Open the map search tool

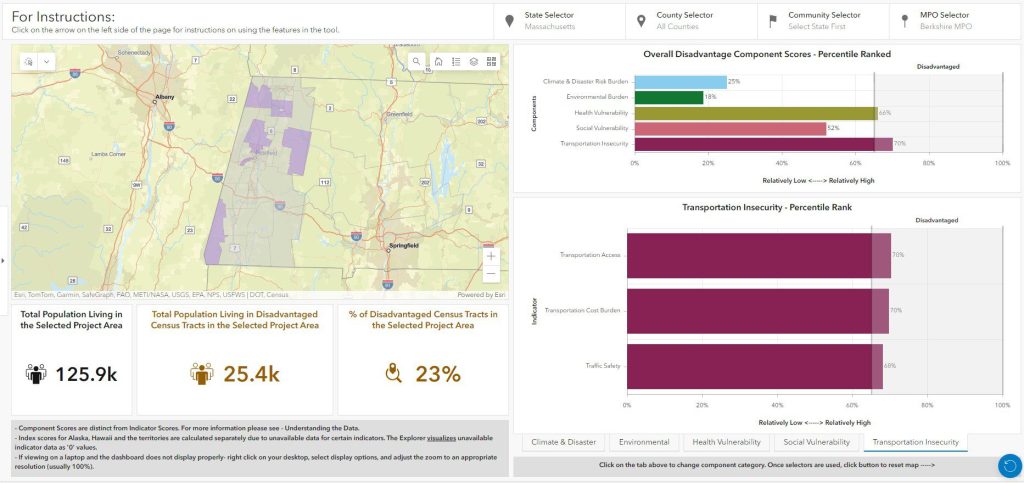[417, 61]
